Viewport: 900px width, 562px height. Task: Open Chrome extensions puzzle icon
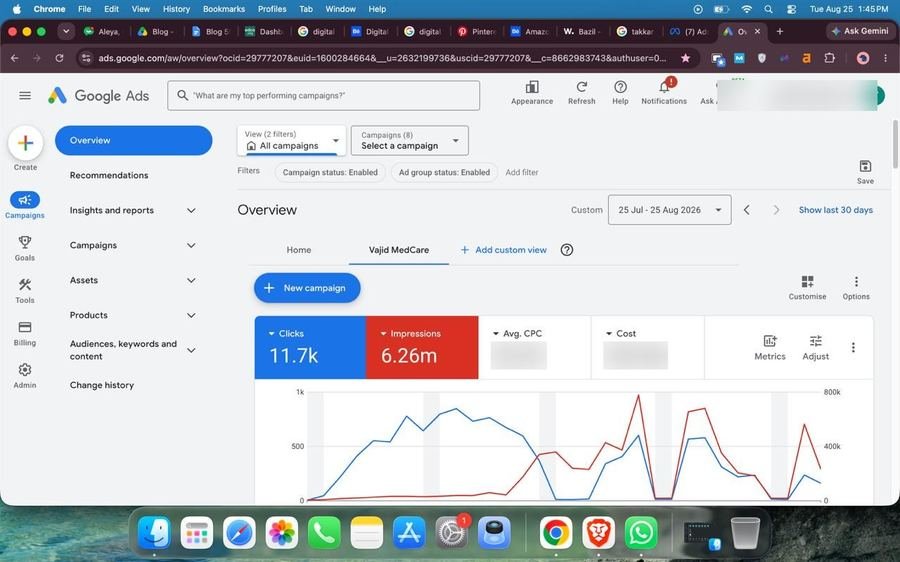pyautogui.click(x=829, y=58)
